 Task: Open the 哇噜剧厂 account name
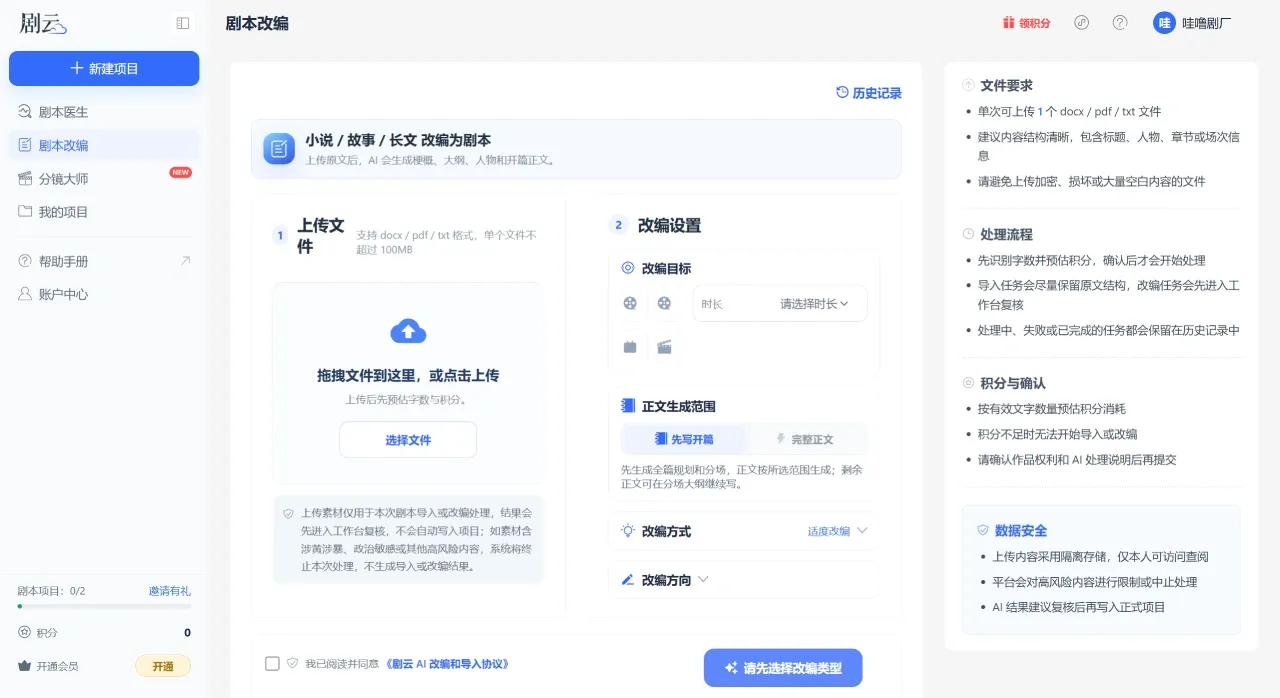[x=1207, y=23]
